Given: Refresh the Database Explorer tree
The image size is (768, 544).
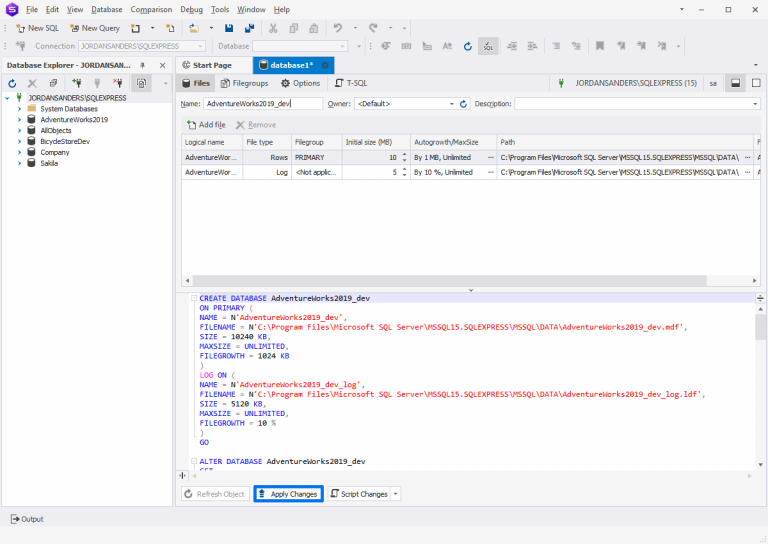Looking at the screenshot, I should [x=12, y=83].
